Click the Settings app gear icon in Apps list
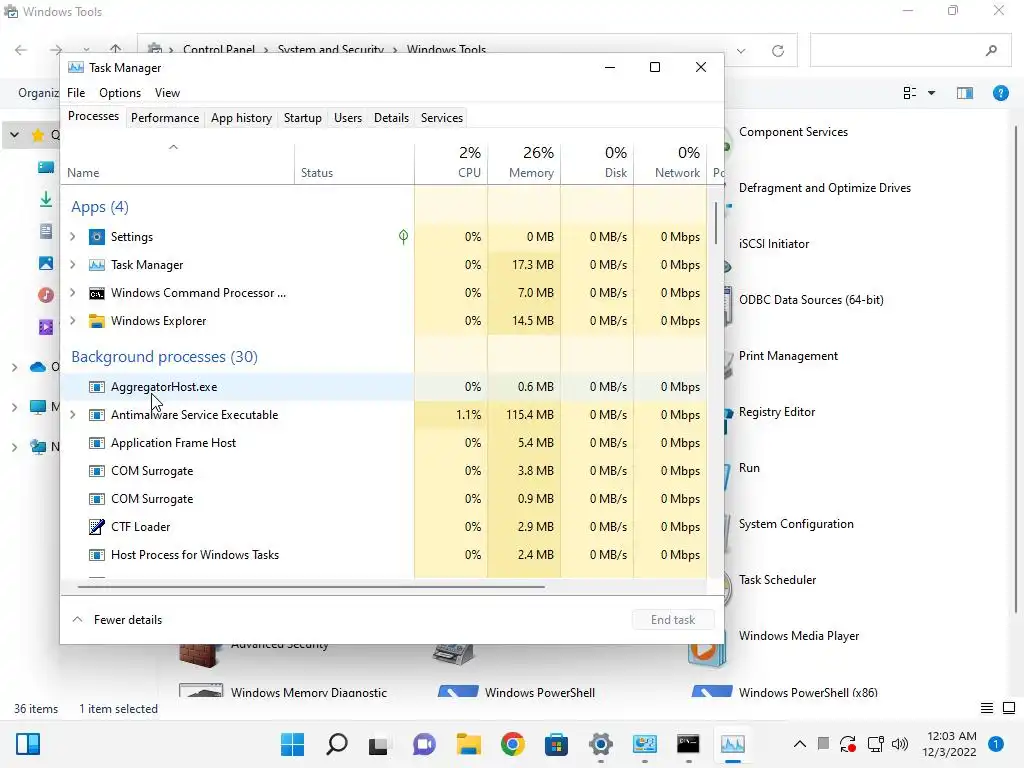Viewport: 1024px width, 768px height. [x=97, y=237]
